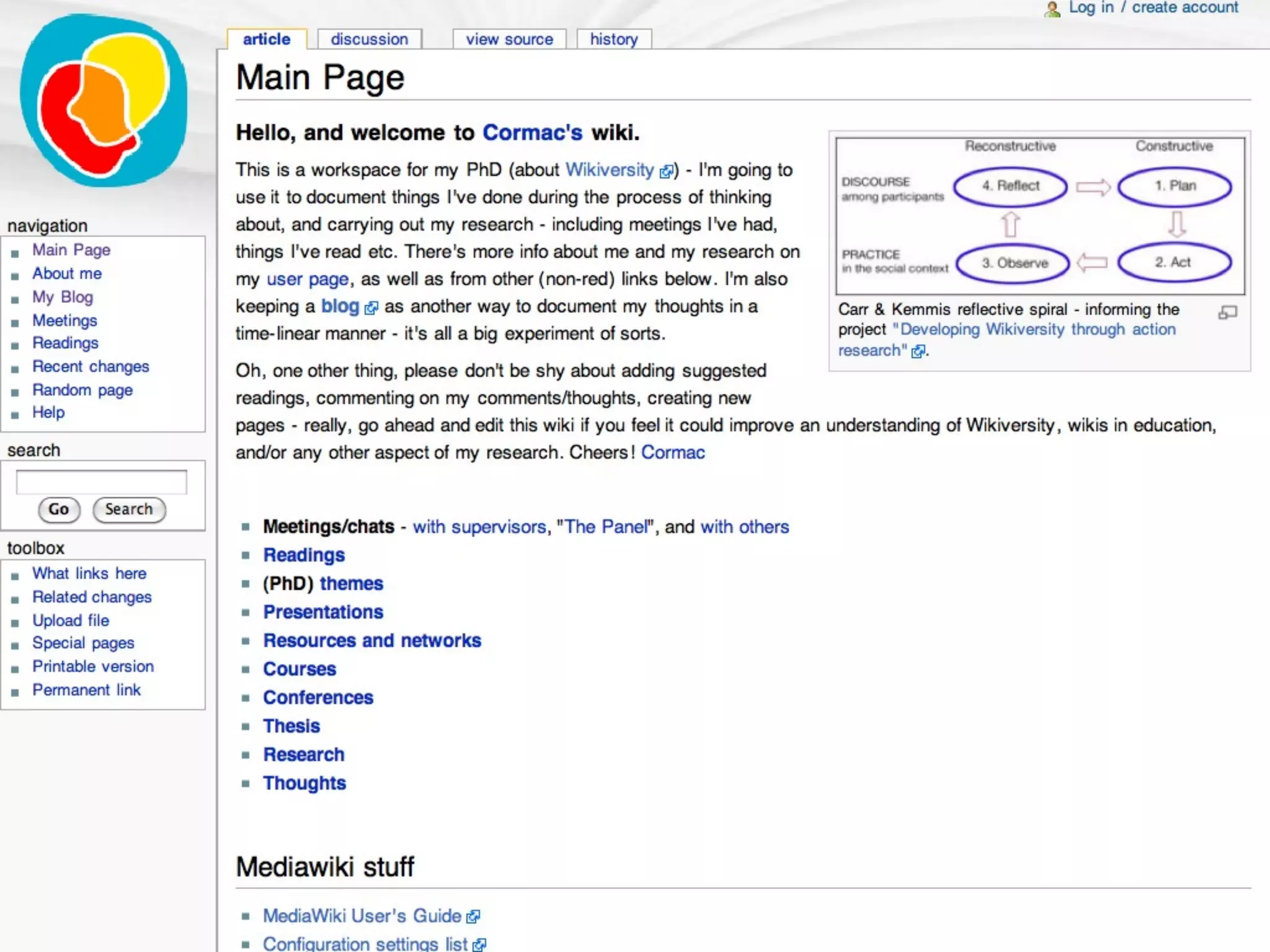
Task: Open the Resources and networks link
Action: [372, 640]
